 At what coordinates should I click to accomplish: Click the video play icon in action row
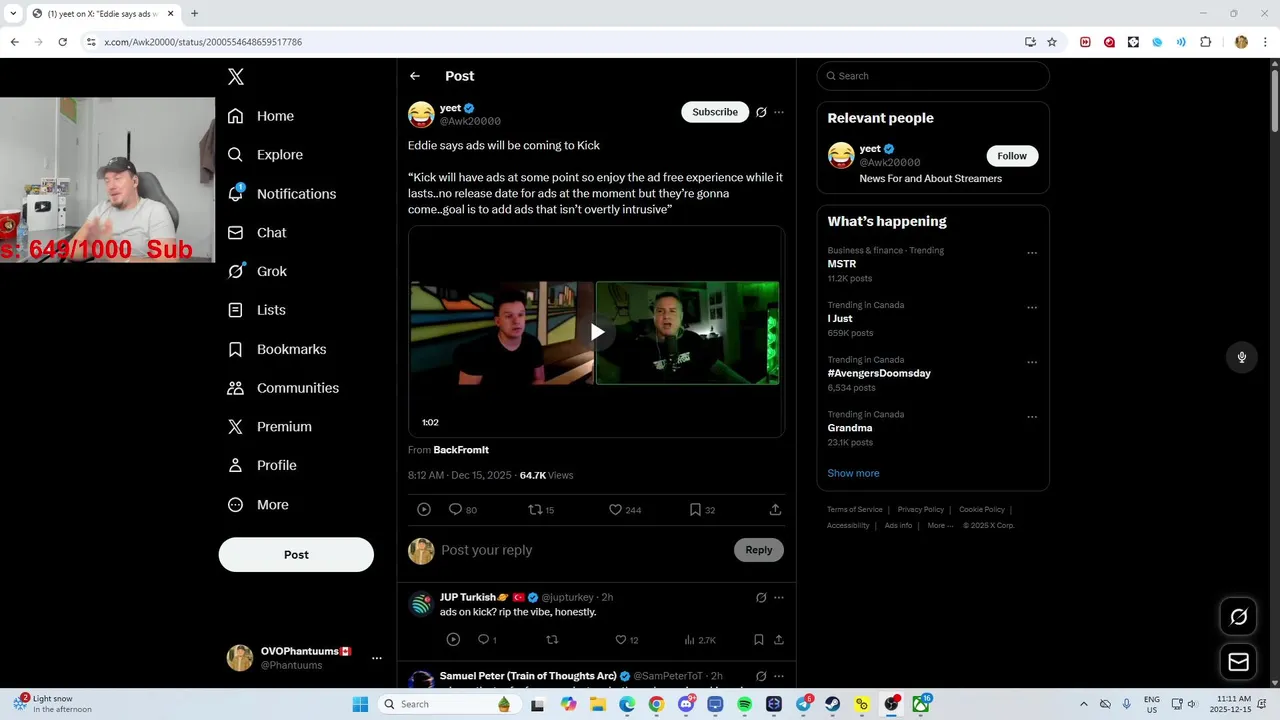click(x=424, y=510)
